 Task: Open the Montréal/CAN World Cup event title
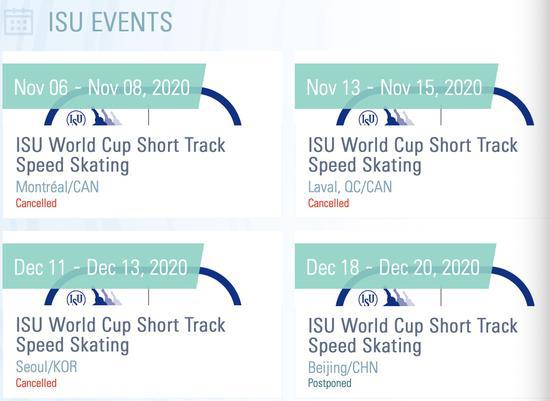tap(120, 155)
